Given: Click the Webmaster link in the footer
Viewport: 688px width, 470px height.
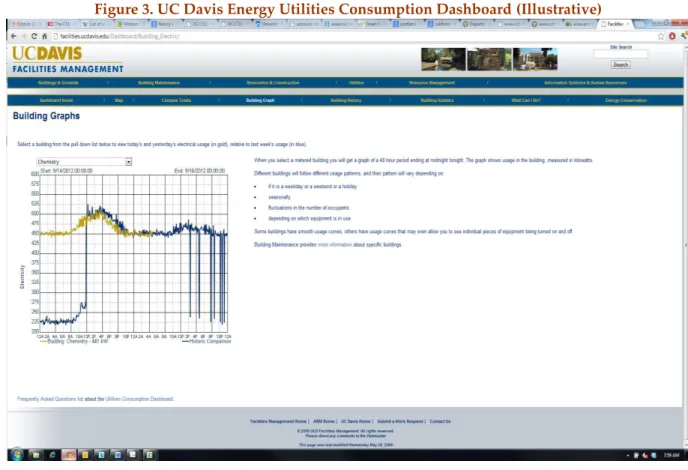Looking at the screenshot, I should pos(377,436).
